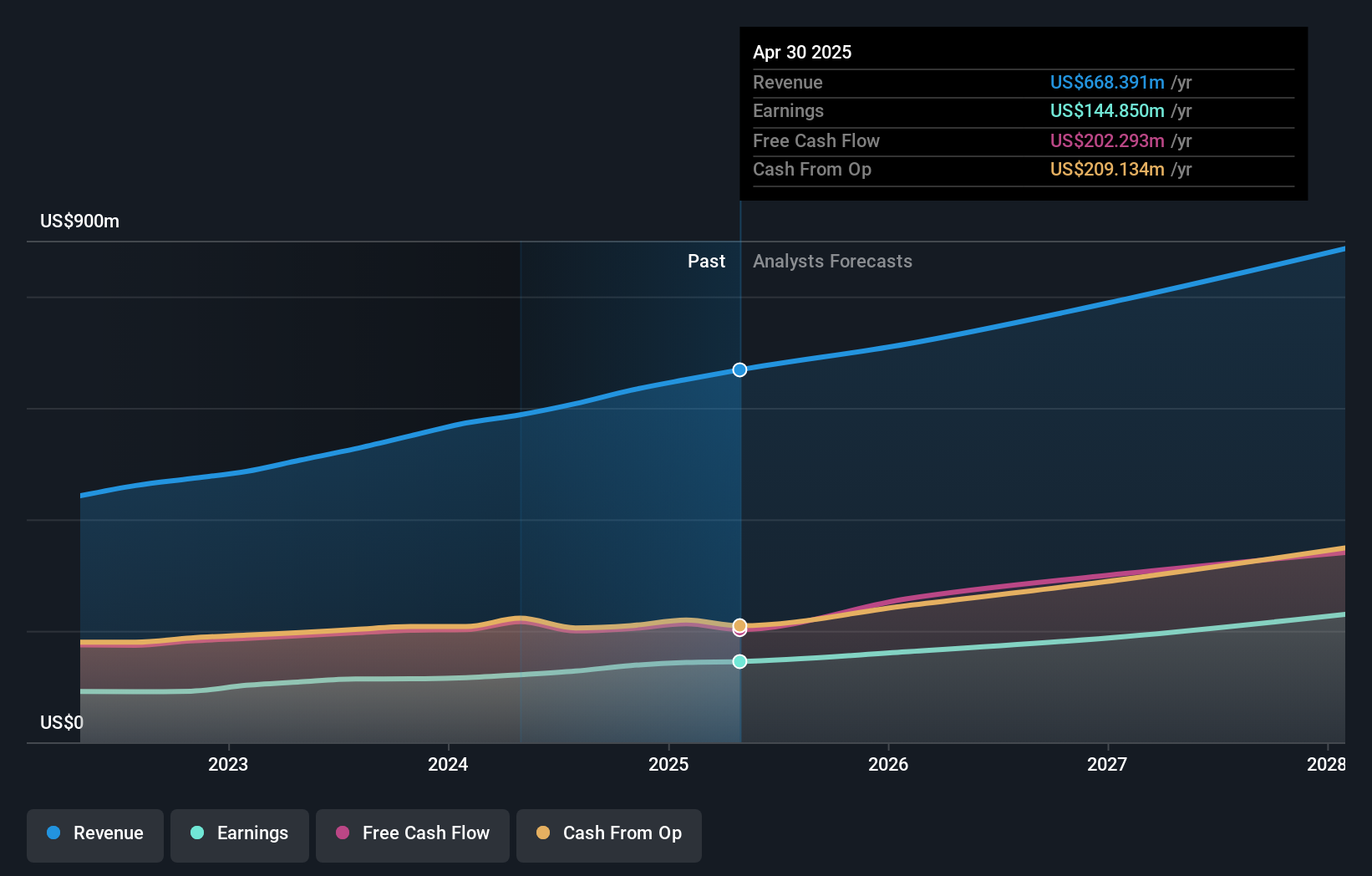Viewport: 1372px width, 876px height.
Task: Select the 2025 x-axis label
Action: (x=668, y=764)
